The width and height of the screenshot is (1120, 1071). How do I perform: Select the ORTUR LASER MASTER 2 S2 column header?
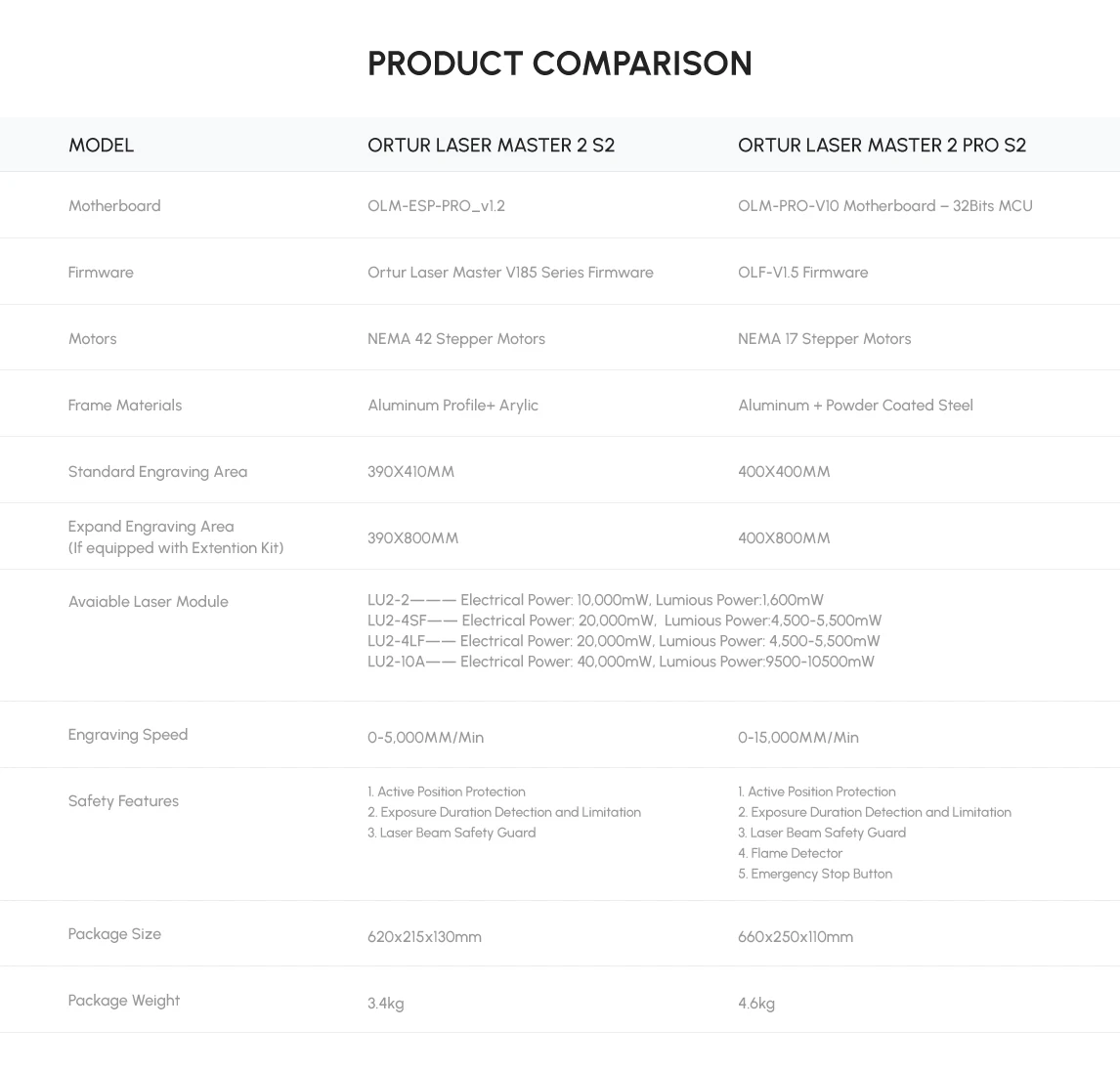point(491,145)
